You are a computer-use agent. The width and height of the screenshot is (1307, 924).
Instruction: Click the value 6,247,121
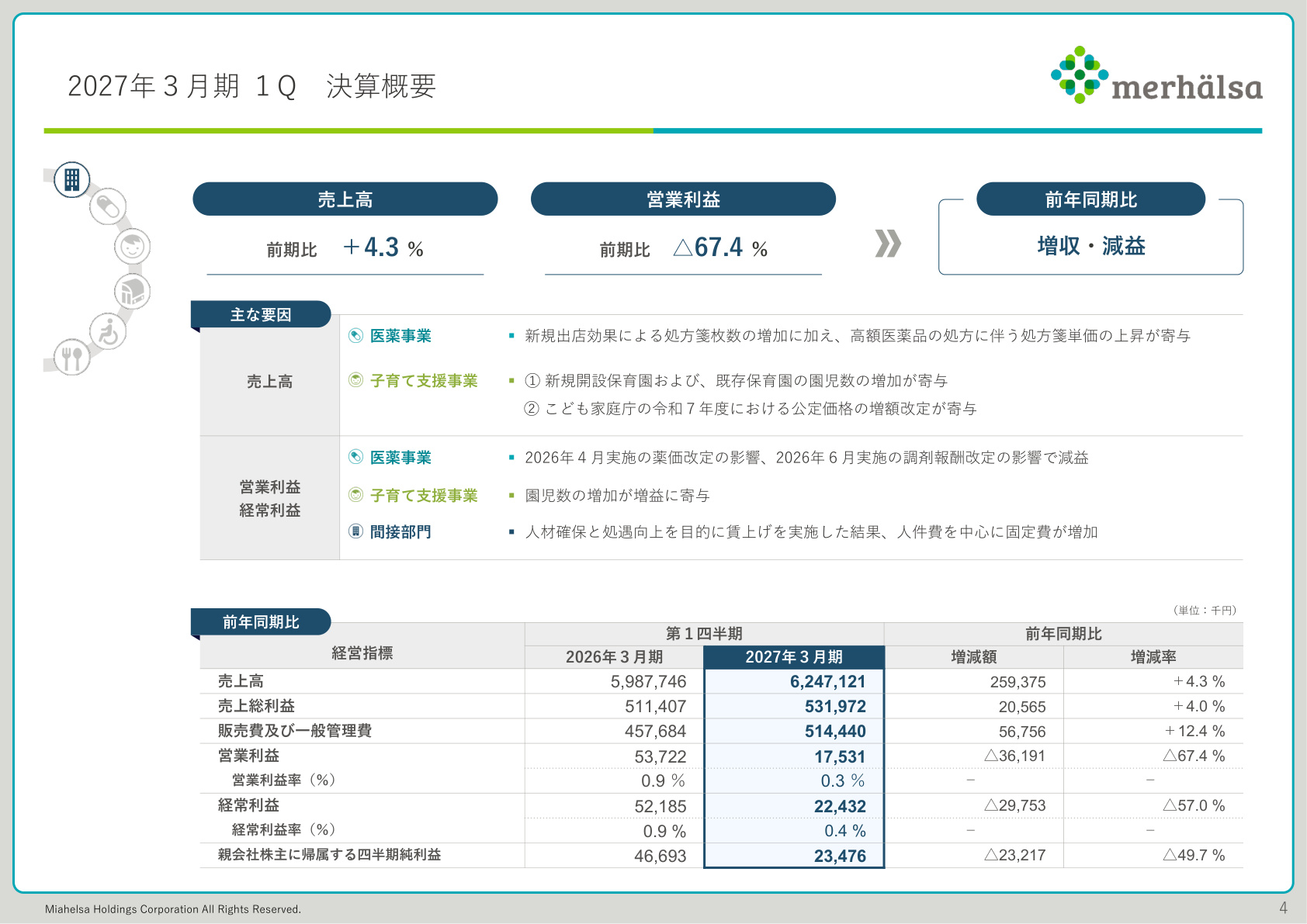(x=827, y=682)
